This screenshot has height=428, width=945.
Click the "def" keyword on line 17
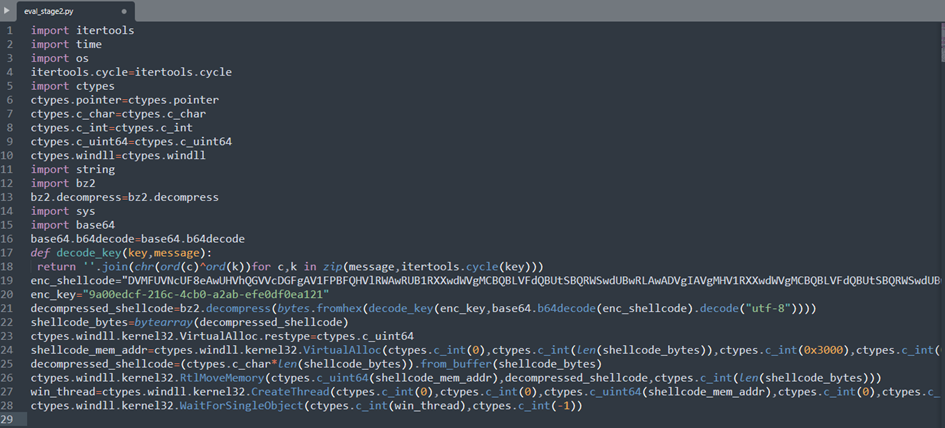[40, 253]
